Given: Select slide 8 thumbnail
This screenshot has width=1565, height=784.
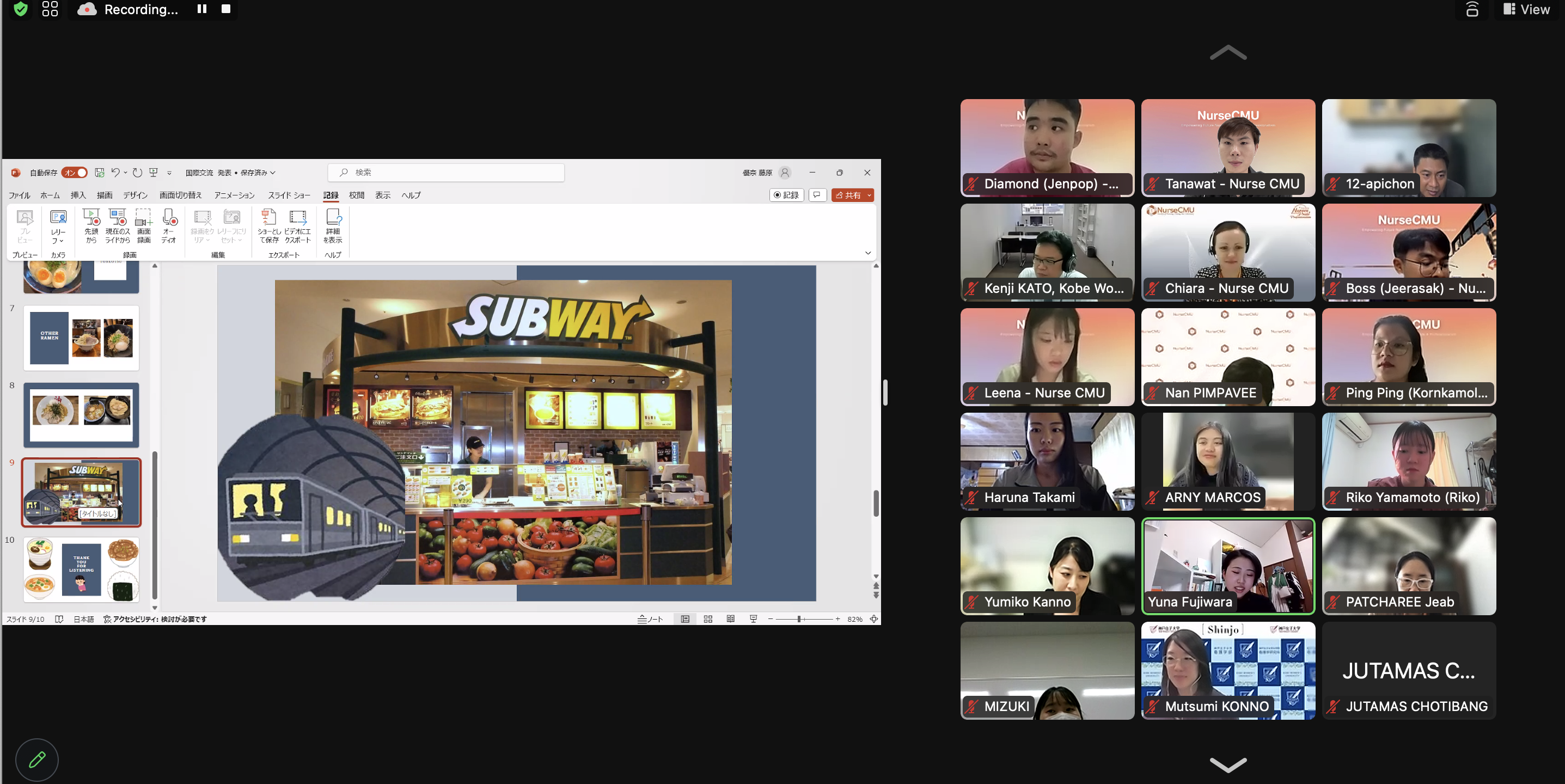Looking at the screenshot, I should [82, 415].
